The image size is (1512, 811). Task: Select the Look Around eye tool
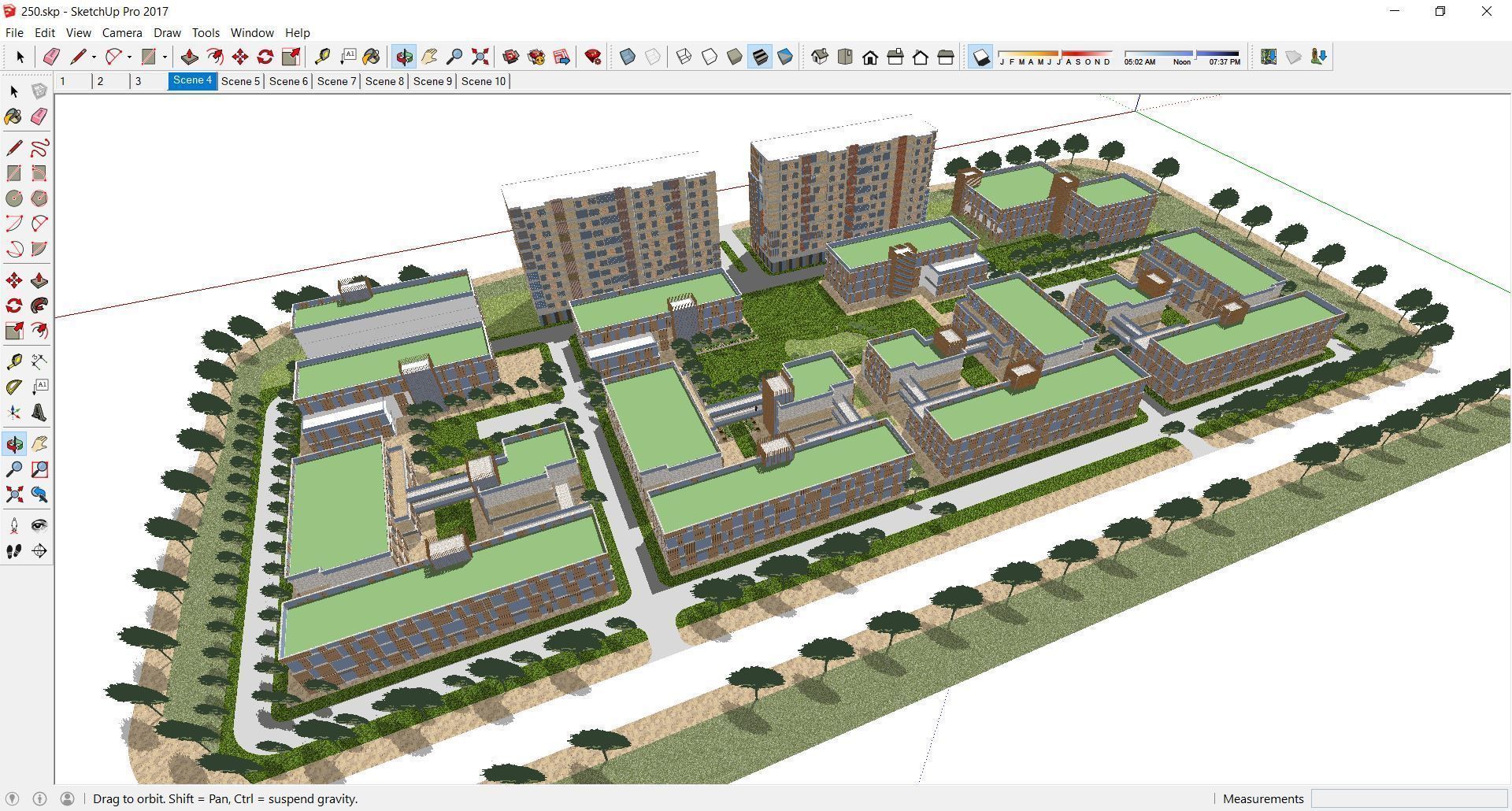click(x=39, y=526)
